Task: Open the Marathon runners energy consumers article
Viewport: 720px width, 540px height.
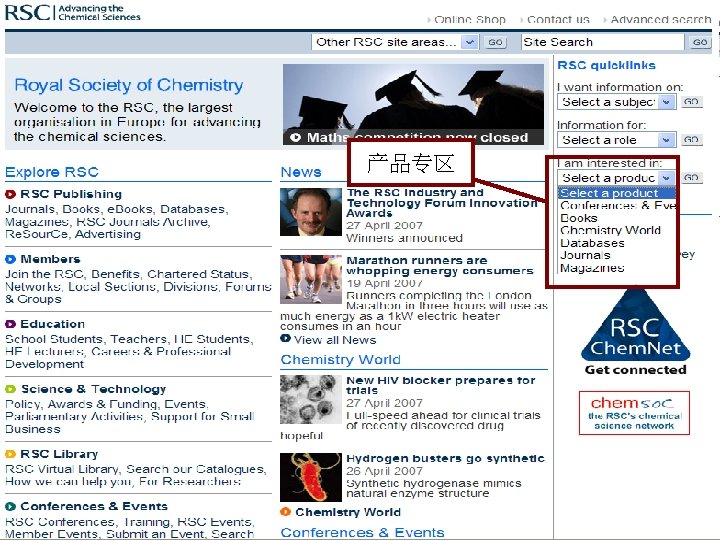Action: point(440,265)
